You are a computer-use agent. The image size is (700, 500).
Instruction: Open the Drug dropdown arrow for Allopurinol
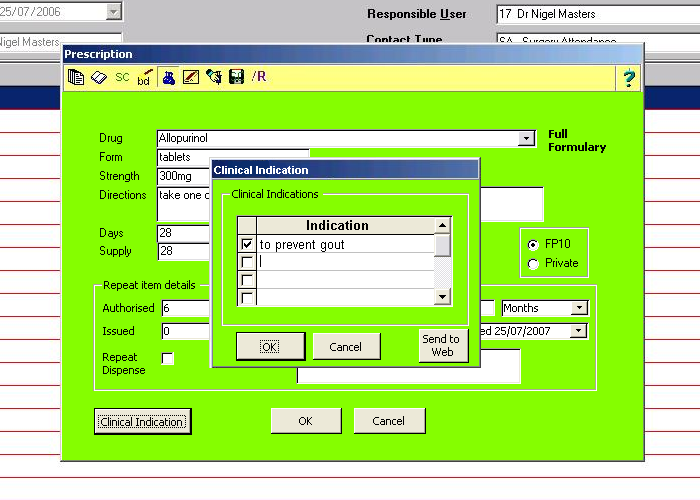(526, 138)
